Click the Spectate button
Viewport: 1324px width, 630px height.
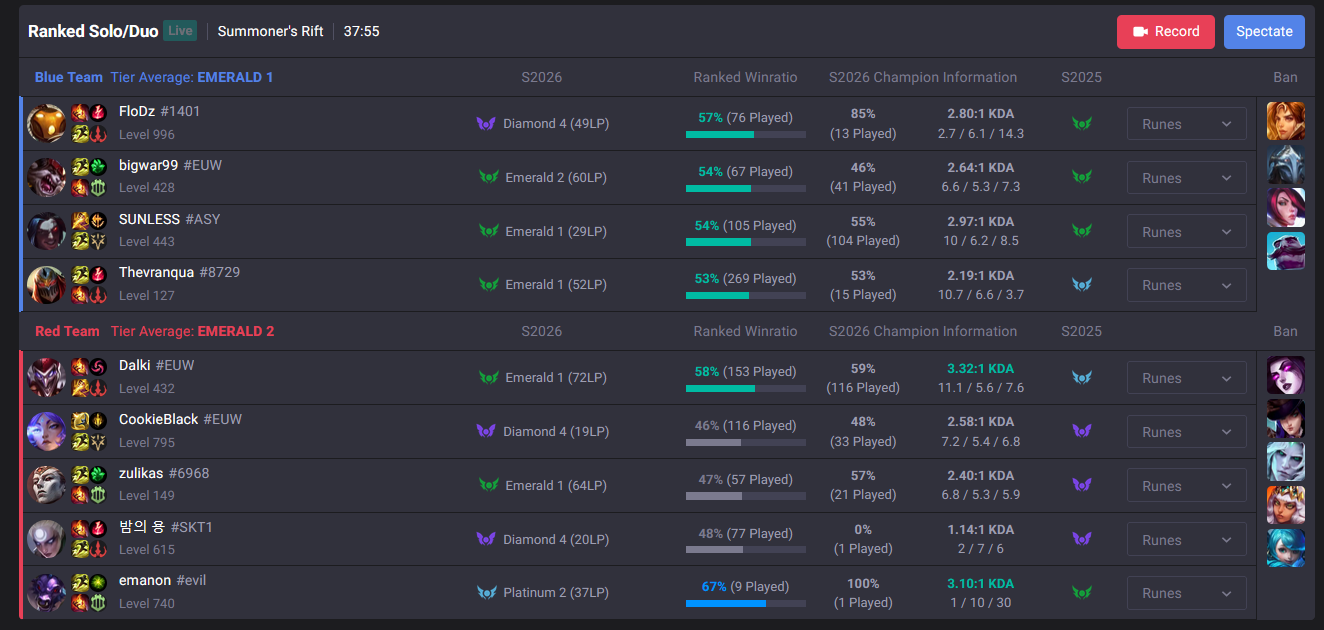point(1264,32)
